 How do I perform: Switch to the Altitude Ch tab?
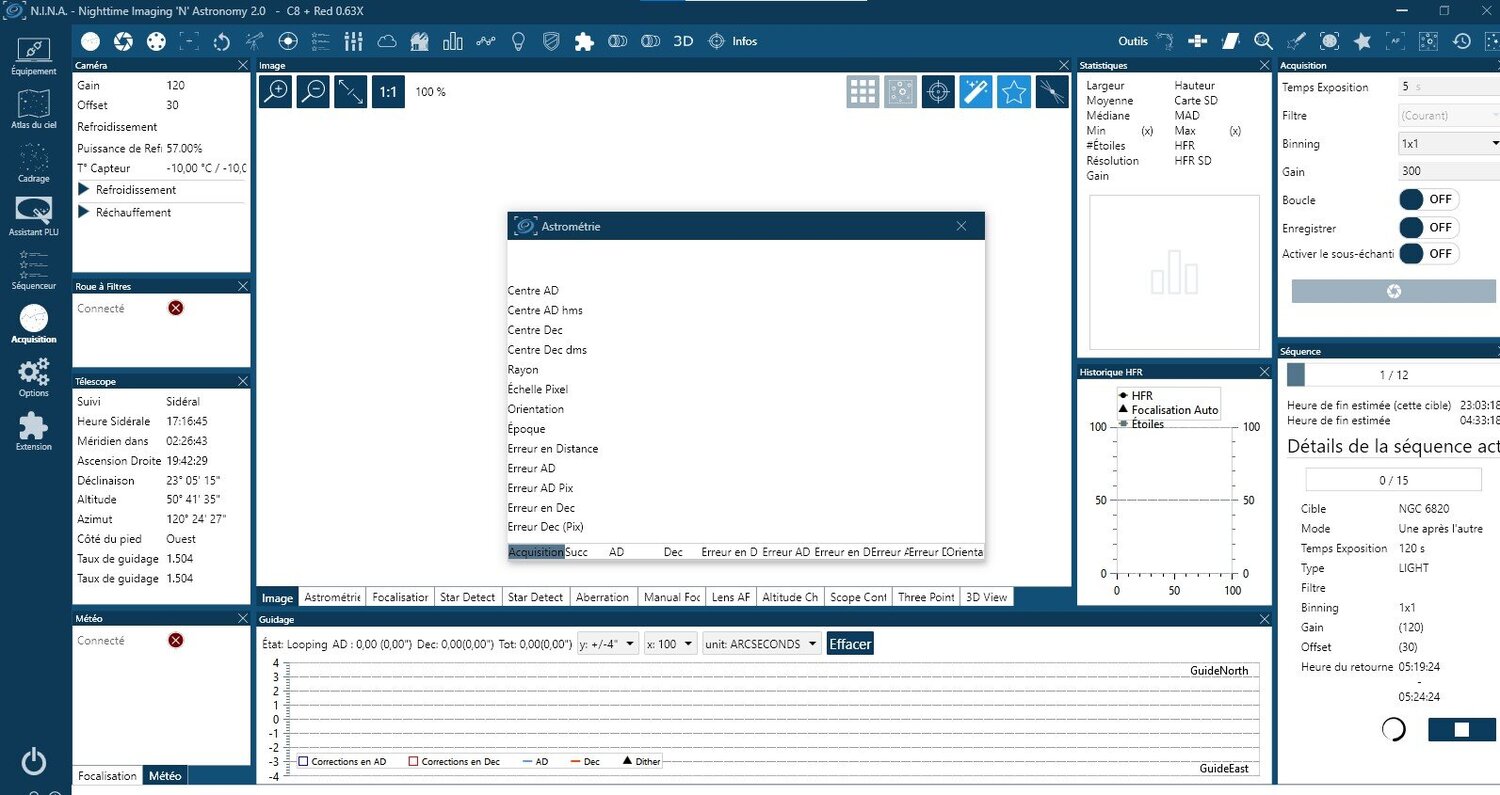pos(790,597)
